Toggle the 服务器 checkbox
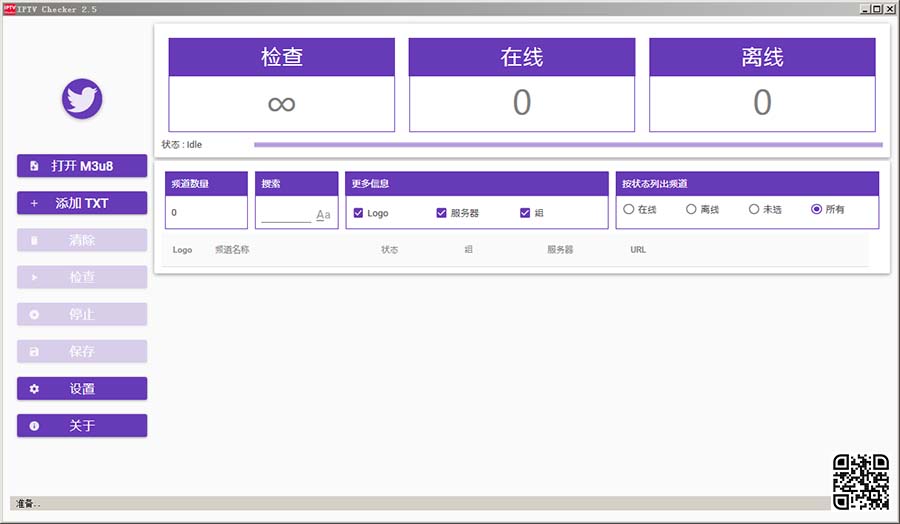This screenshot has width=900, height=524. pos(442,213)
